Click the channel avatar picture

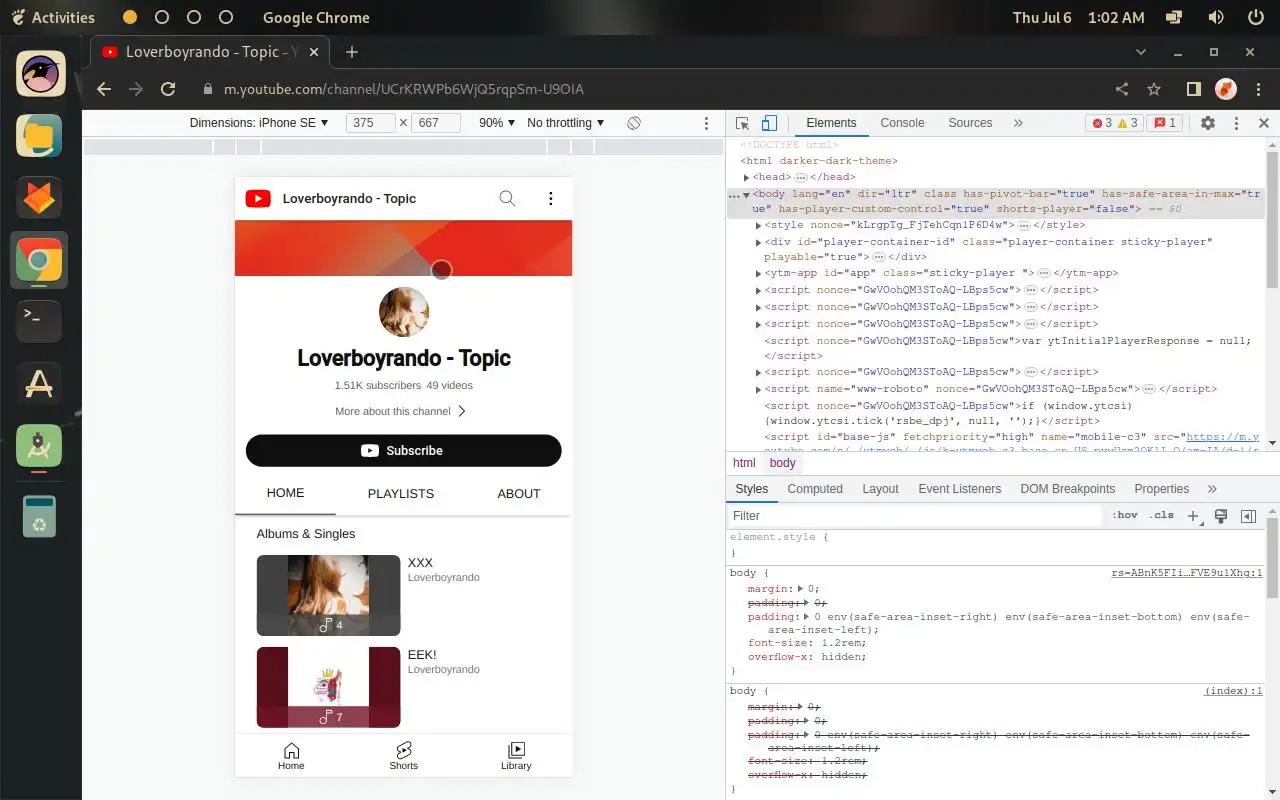[404, 312]
